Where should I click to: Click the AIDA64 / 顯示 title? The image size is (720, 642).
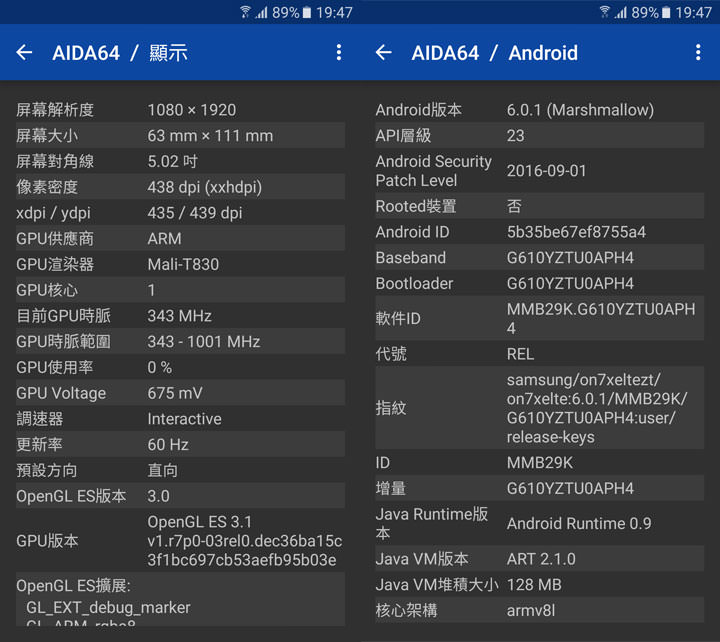coord(120,53)
